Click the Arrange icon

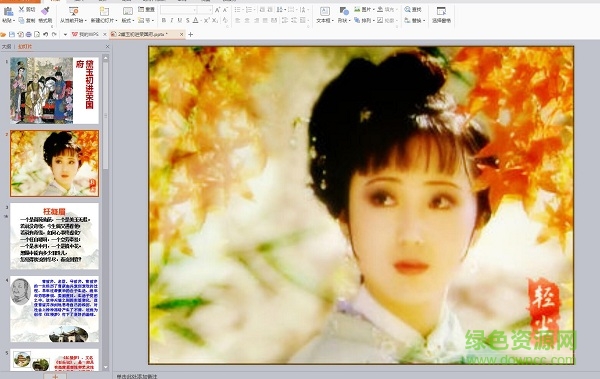point(357,20)
